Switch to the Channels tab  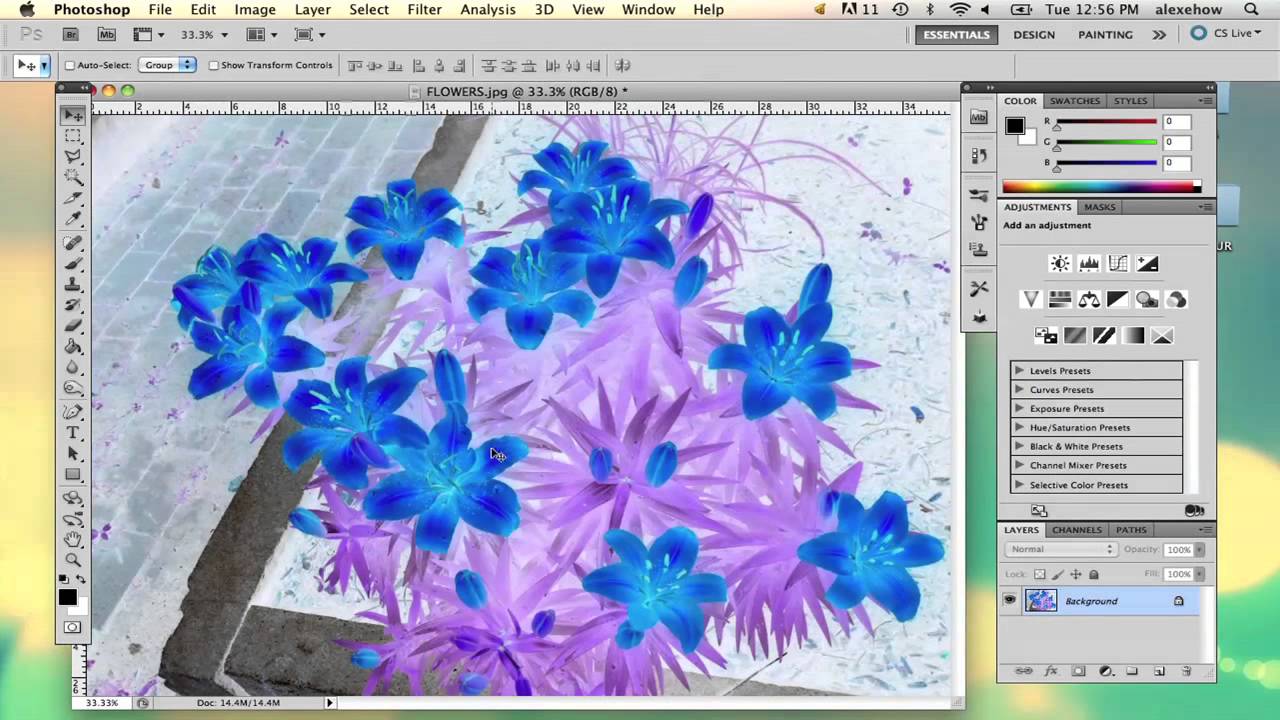pos(1076,530)
